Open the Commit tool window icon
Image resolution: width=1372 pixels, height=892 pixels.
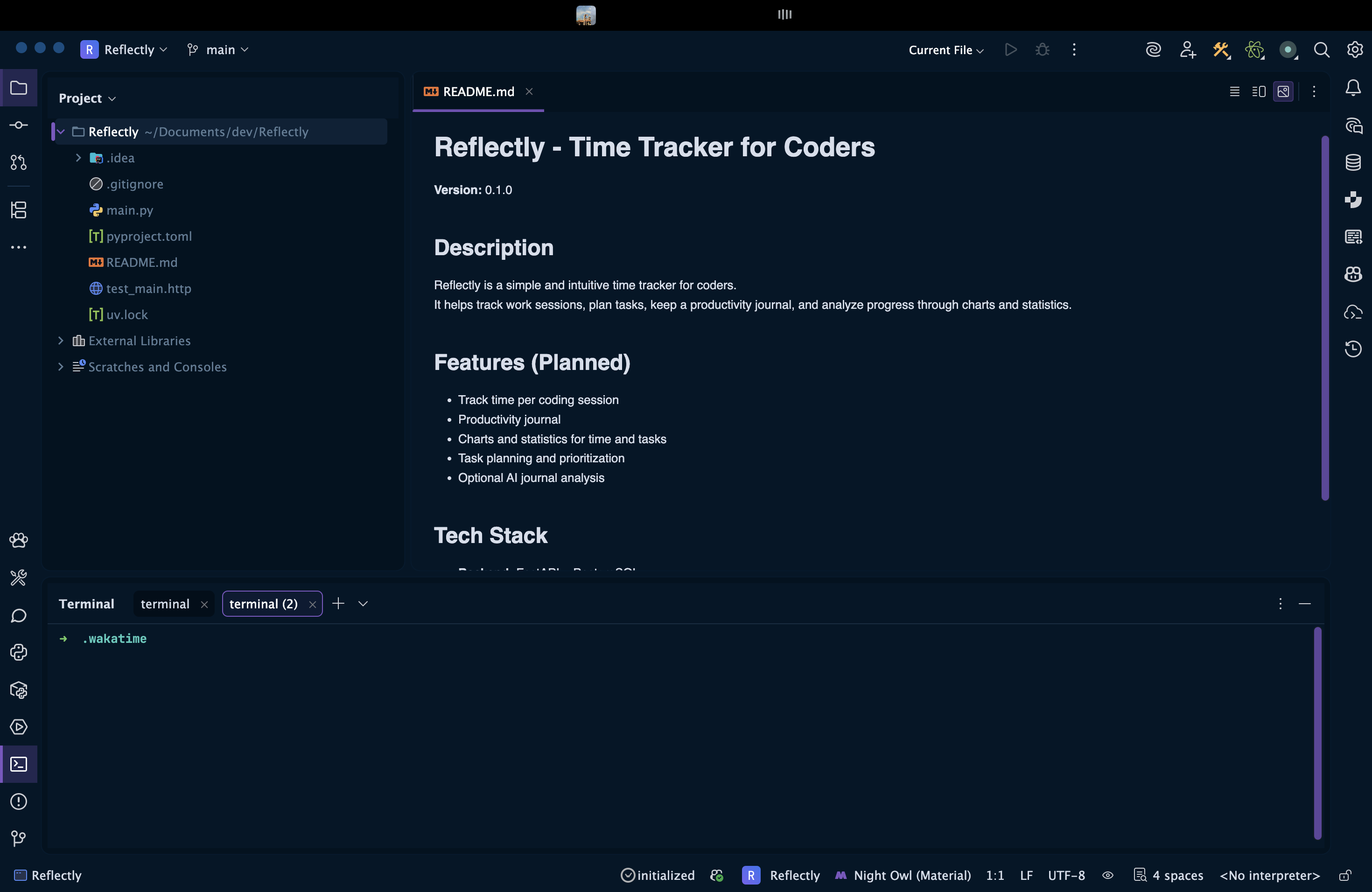pyautogui.click(x=19, y=125)
